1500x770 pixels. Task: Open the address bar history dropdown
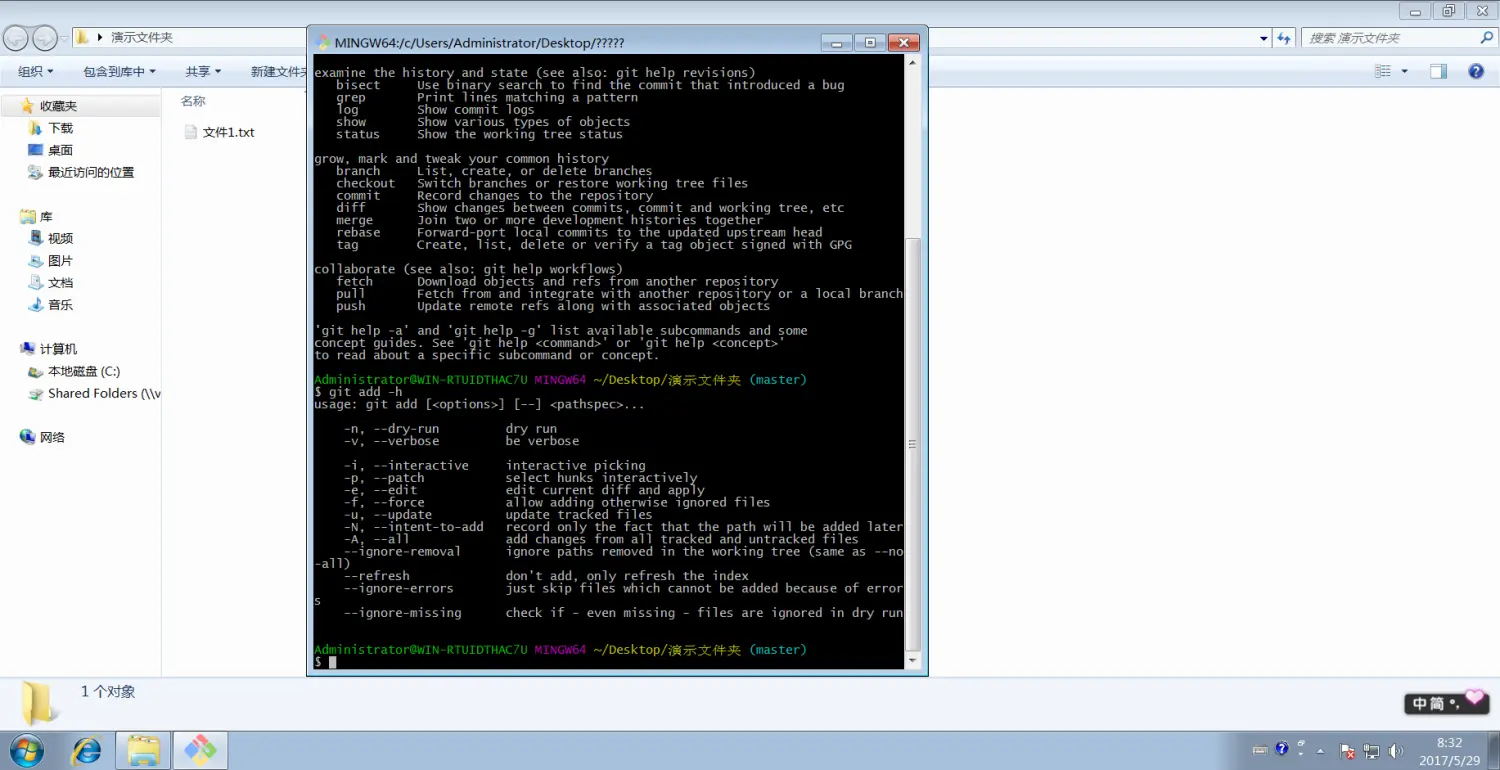1264,38
